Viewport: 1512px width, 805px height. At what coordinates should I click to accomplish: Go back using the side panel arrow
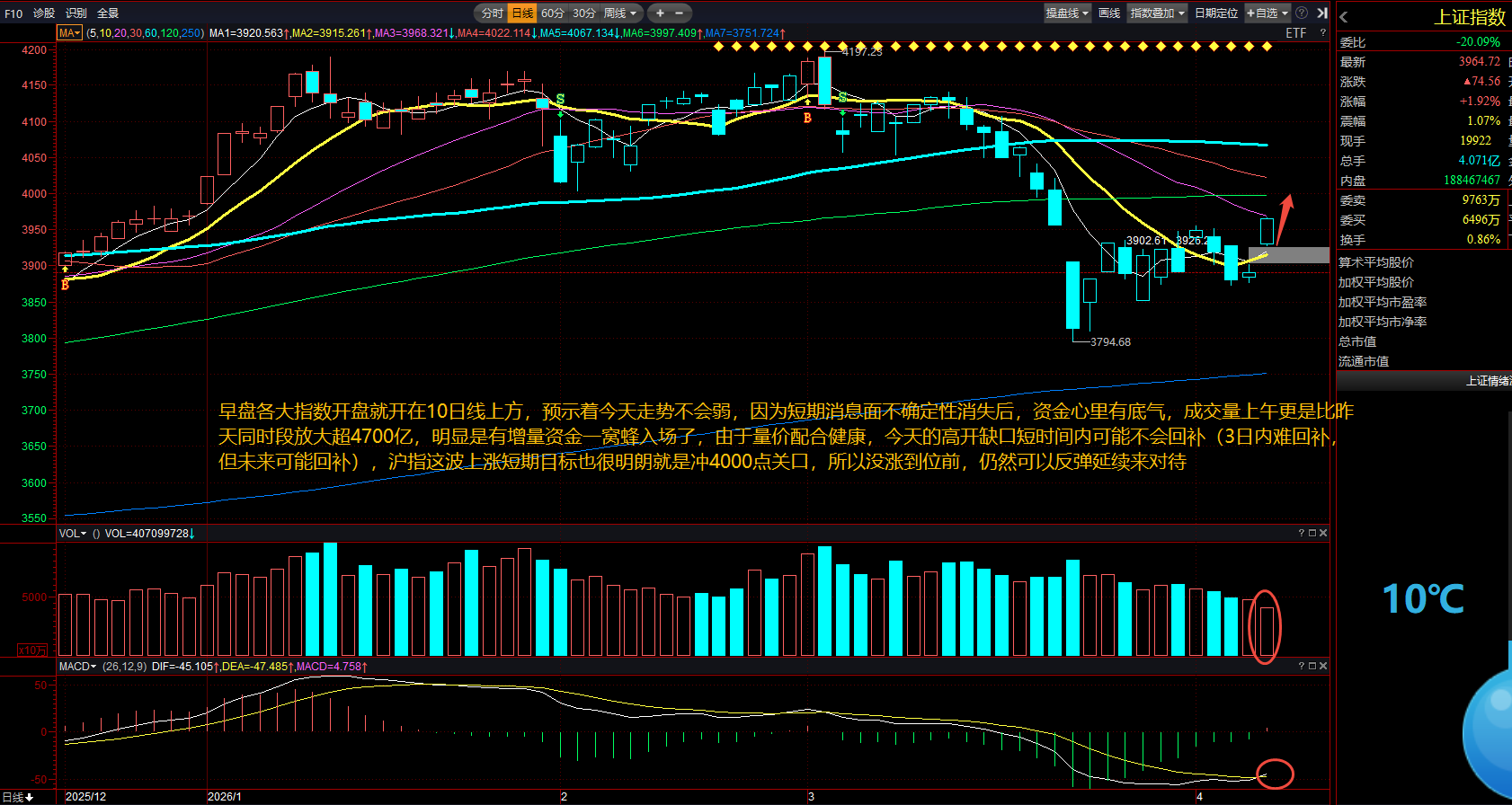(1343, 17)
